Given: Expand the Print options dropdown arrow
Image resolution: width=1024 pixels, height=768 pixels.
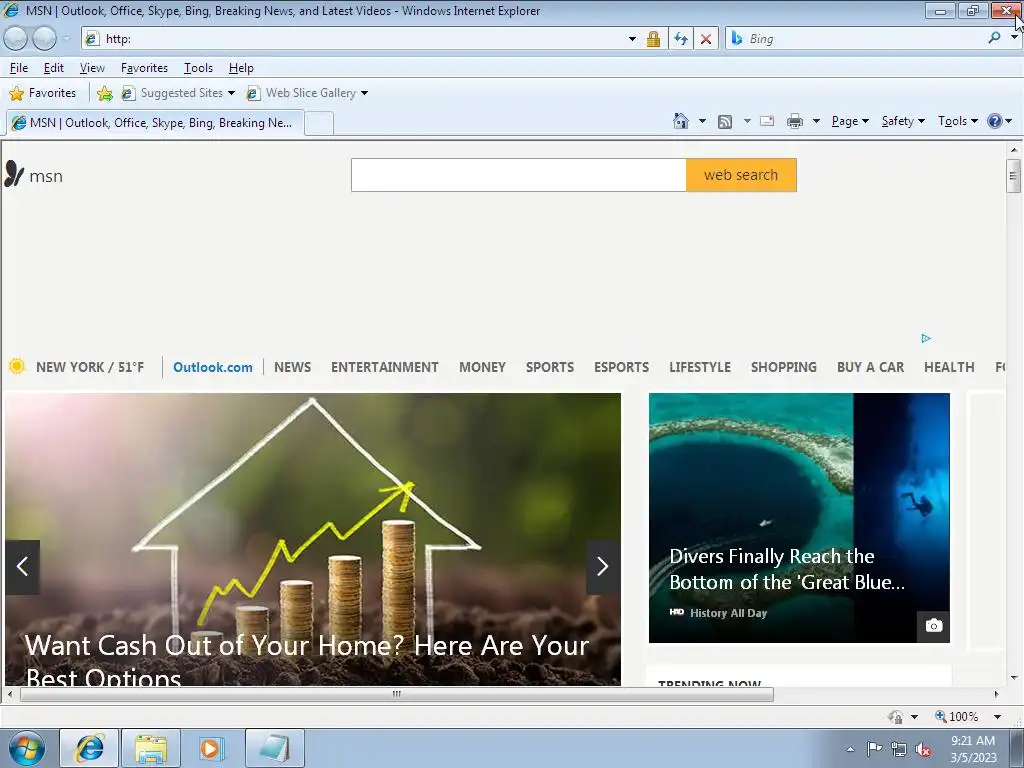Looking at the screenshot, I should click(x=816, y=121).
